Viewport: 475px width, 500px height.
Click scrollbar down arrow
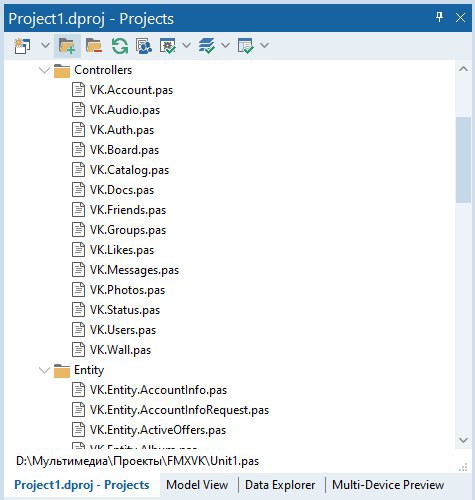(x=463, y=440)
